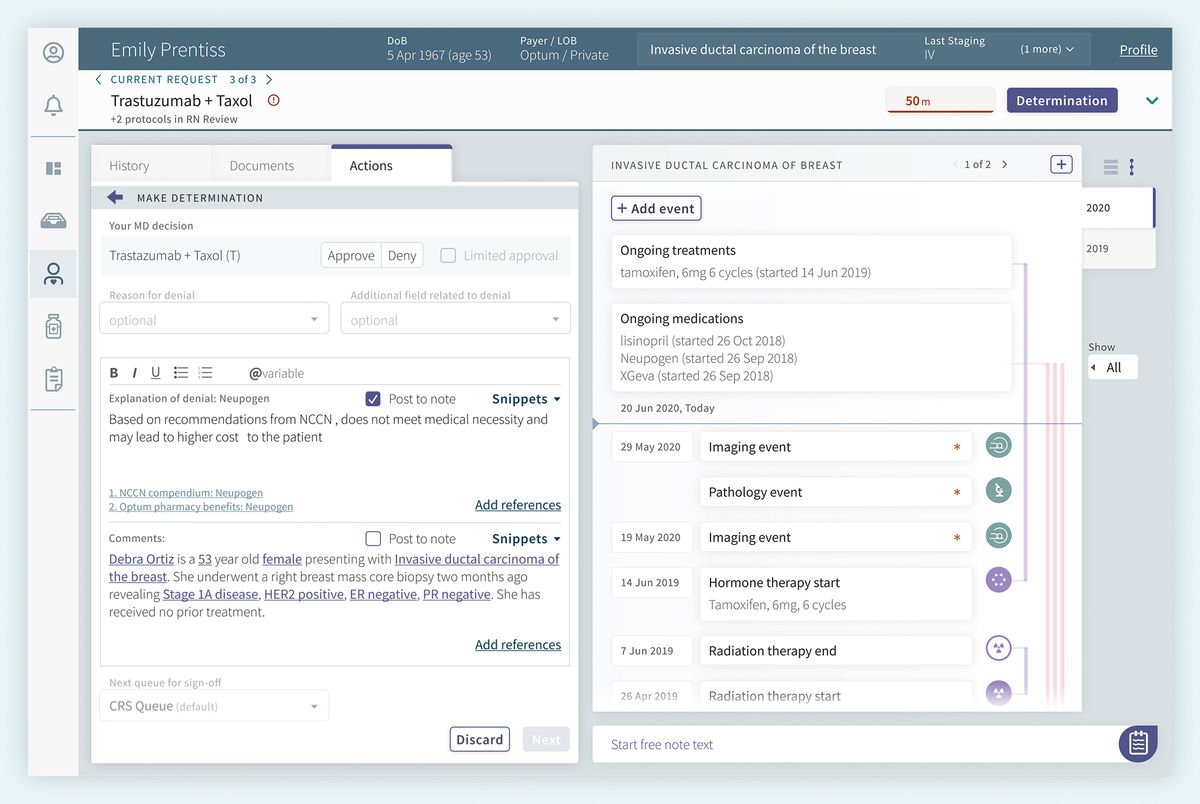Open the CRS Queue sign-off dropdown
The image size is (1200, 804).
[x=213, y=705]
